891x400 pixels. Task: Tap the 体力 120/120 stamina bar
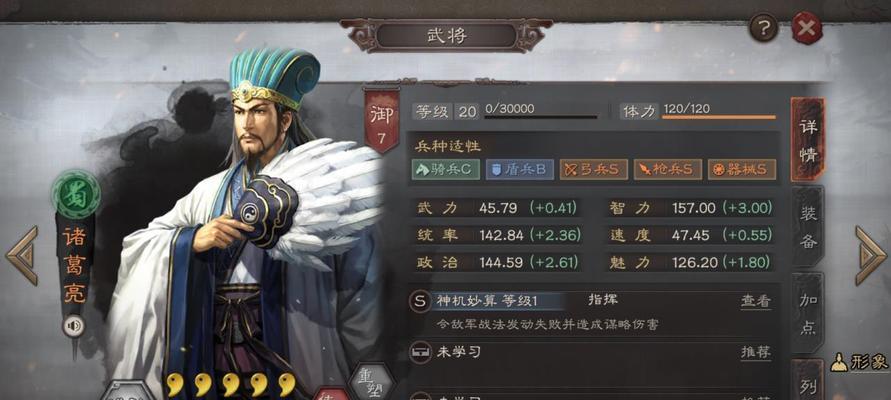pos(697,111)
